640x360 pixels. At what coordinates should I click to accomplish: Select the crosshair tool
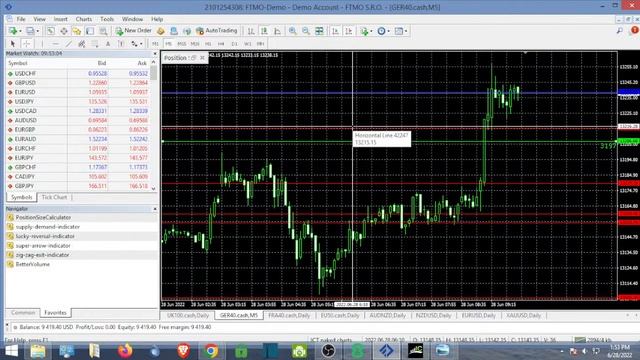coord(27,44)
